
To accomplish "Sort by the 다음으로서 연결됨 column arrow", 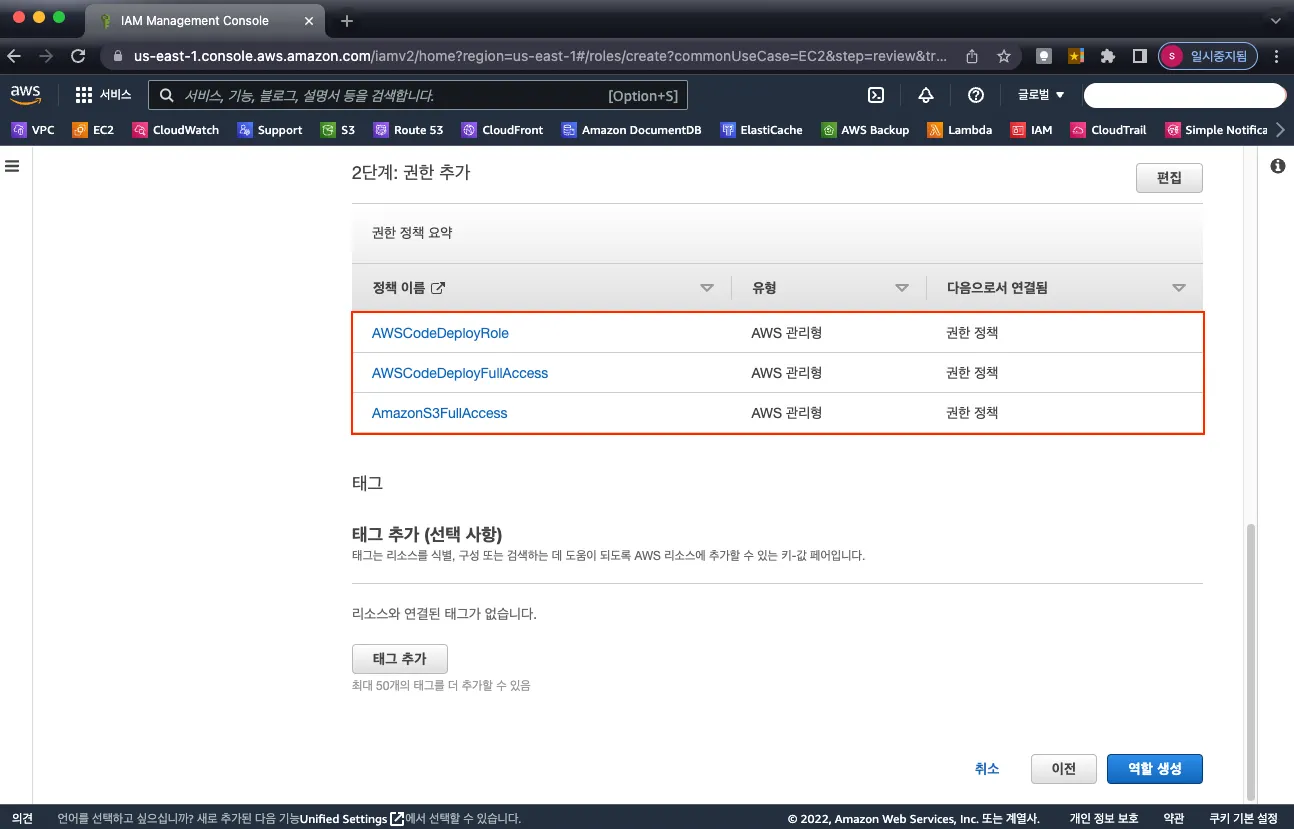I will 1179,288.
